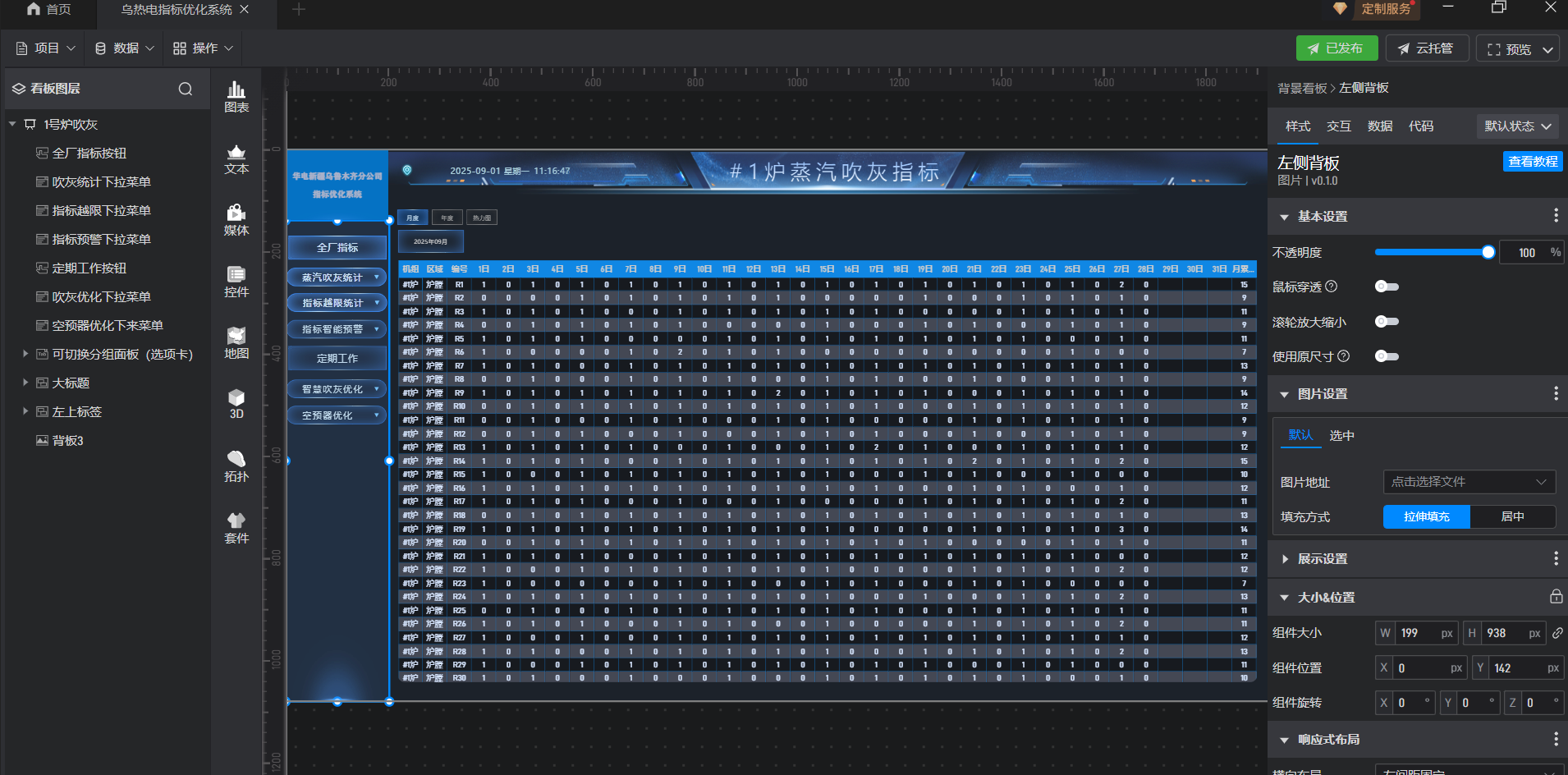Click the 控件 controls component icon

pyautogui.click(x=236, y=281)
